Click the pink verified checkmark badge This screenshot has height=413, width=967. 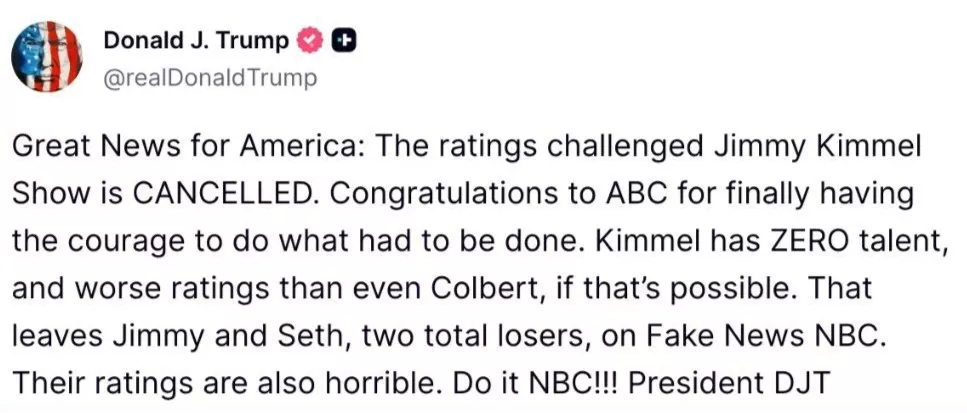point(310,40)
